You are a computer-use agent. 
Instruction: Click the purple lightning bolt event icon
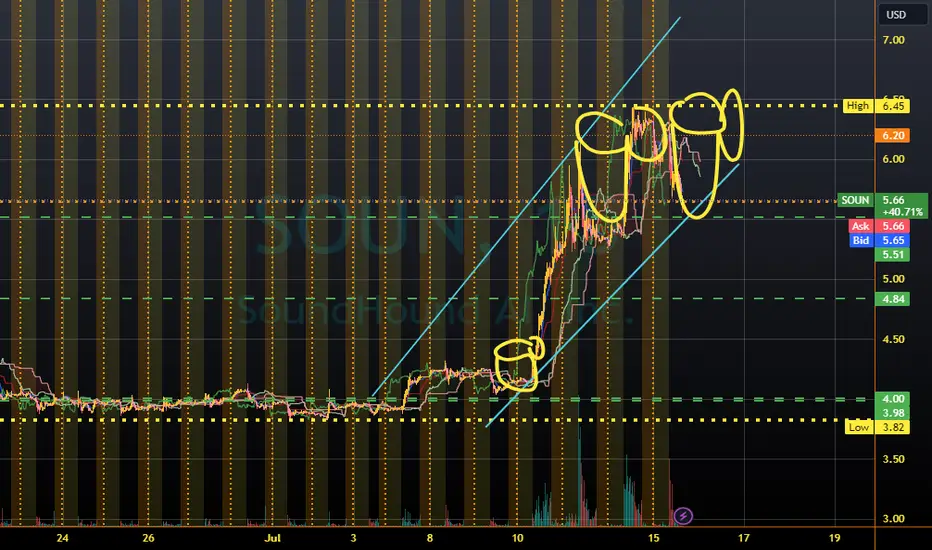pos(683,516)
